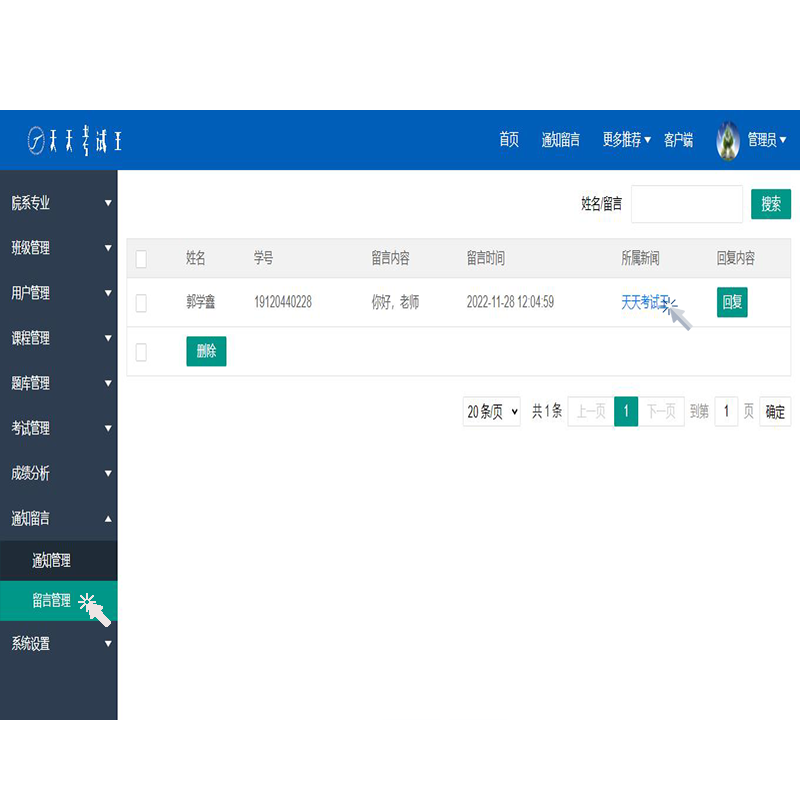Click the green 删除 button
Viewport: 800px width, 800px height.
[206, 351]
